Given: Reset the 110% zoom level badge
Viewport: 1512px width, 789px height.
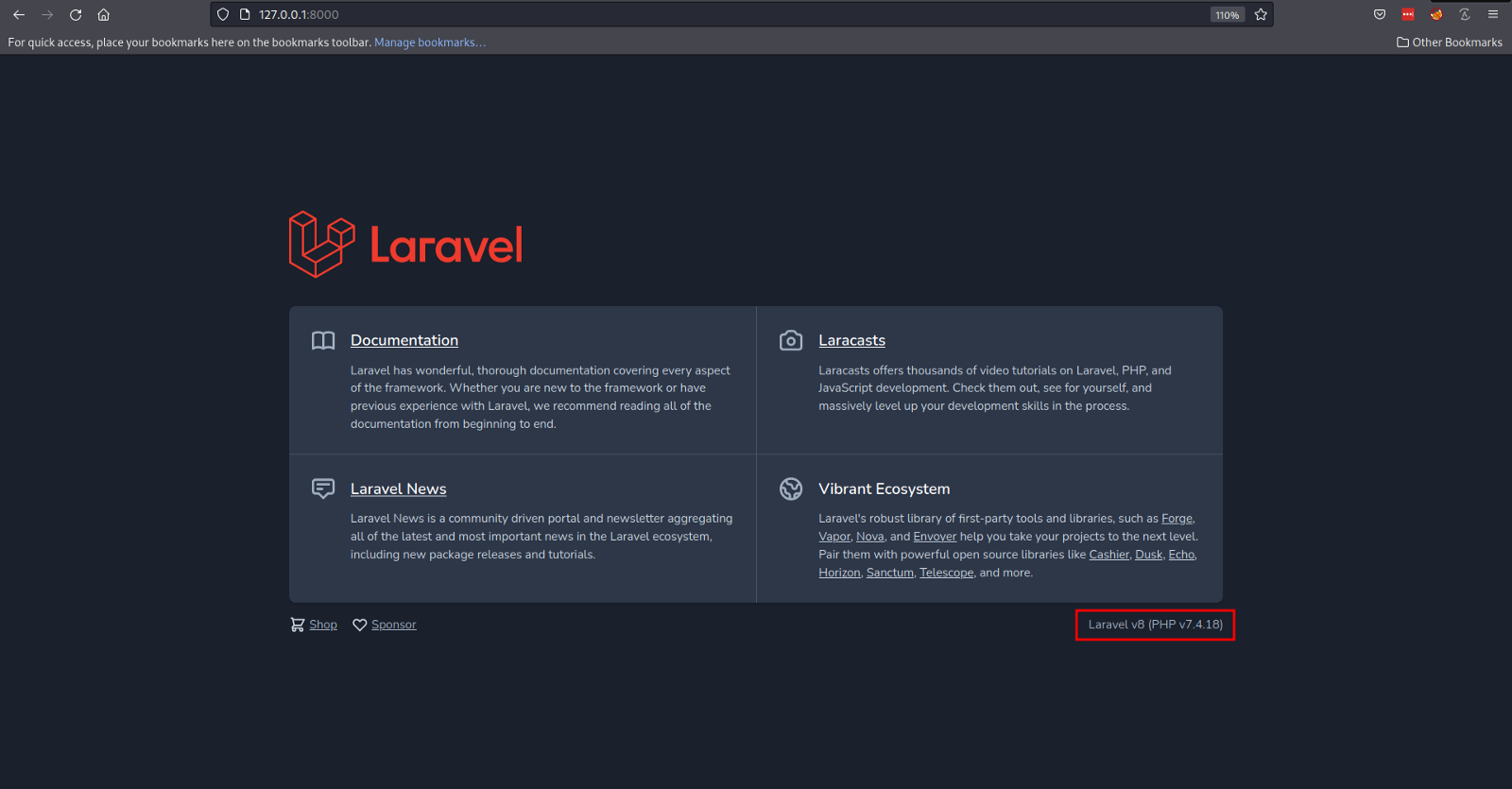Looking at the screenshot, I should pyautogui.click(x=1228, y=15).
